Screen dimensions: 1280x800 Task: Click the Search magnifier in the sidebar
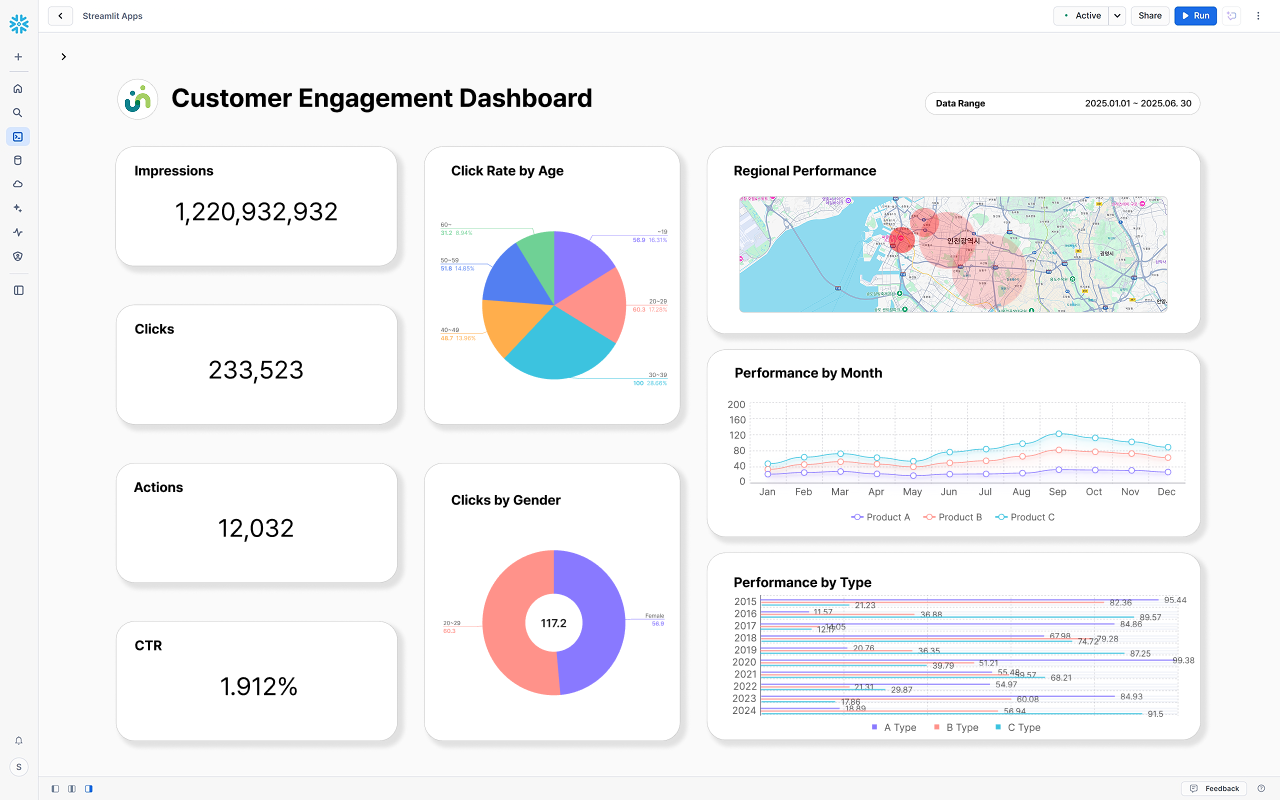[x=18, y=113]
